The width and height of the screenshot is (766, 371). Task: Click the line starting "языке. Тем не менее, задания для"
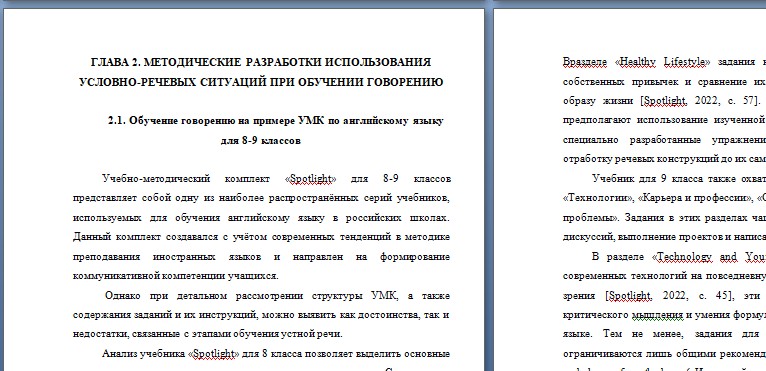(x=664, y=334)
